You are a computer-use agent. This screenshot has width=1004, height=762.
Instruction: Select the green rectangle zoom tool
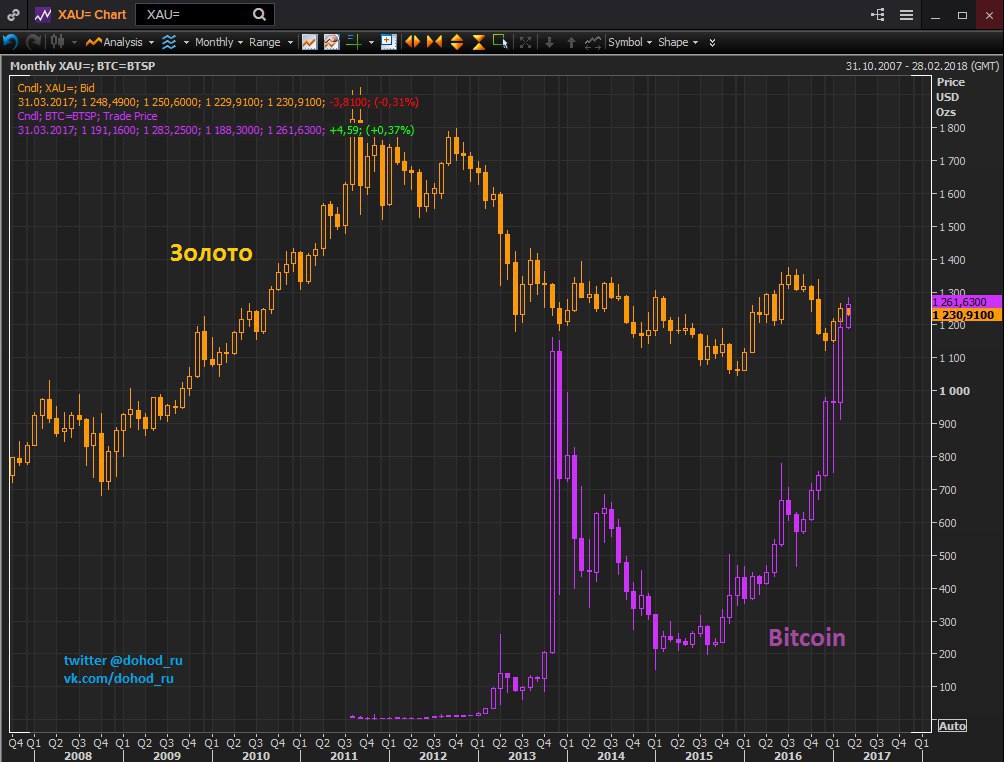click(x=500, y=42)
